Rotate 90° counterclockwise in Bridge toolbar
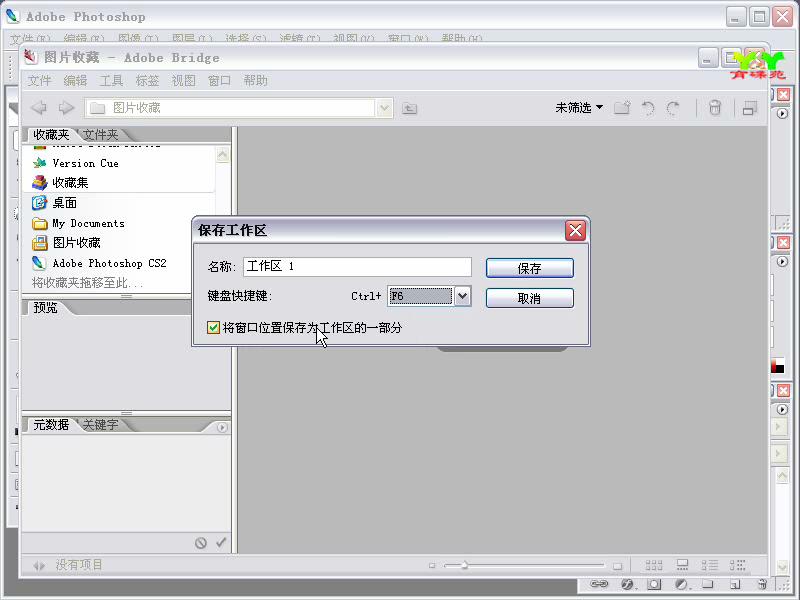This screenshot has height=600, width=800. pos(648,108)
